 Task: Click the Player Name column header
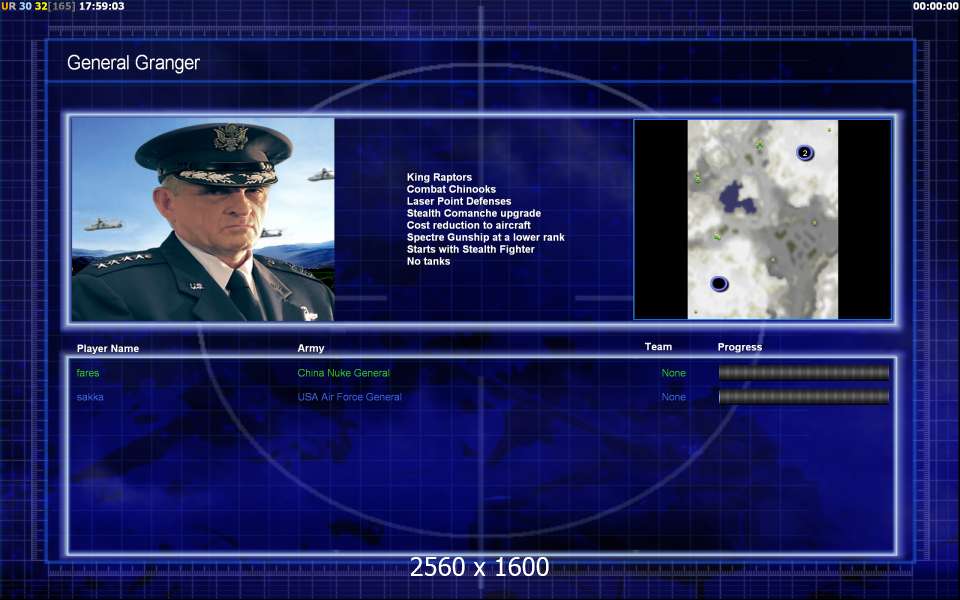coord(108,348)
